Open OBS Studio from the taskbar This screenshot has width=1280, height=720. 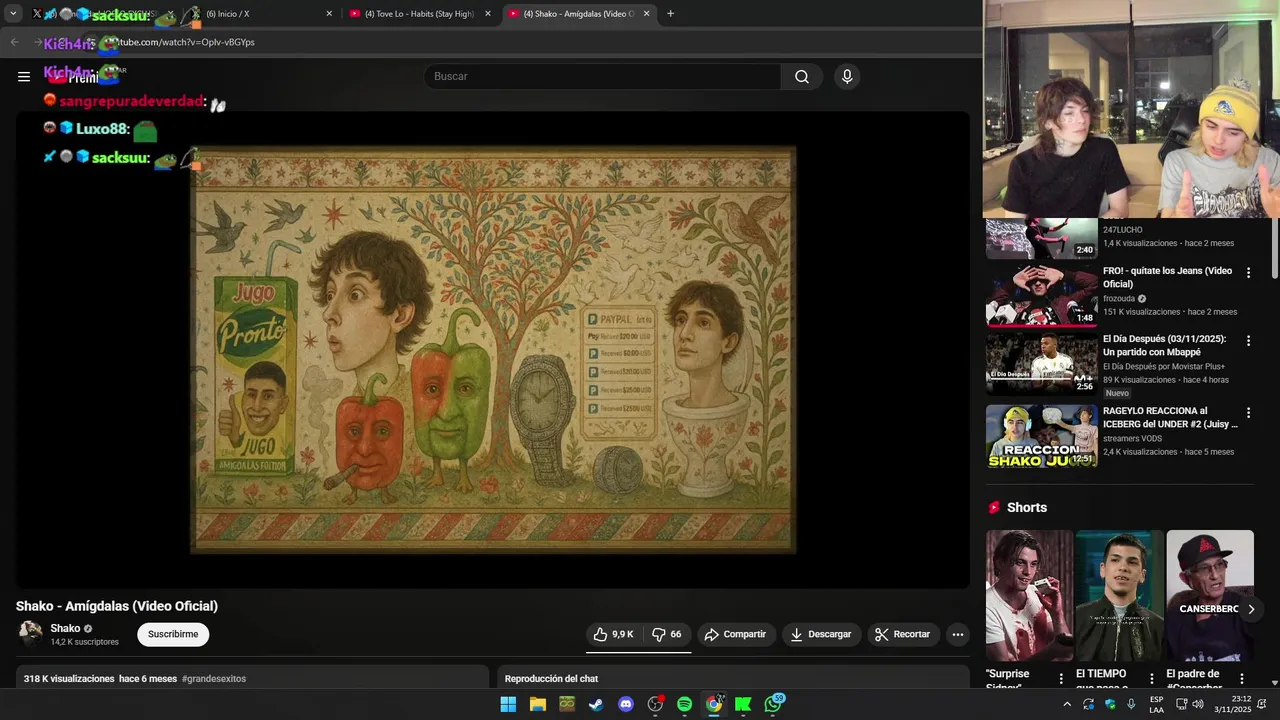(655, 704)
